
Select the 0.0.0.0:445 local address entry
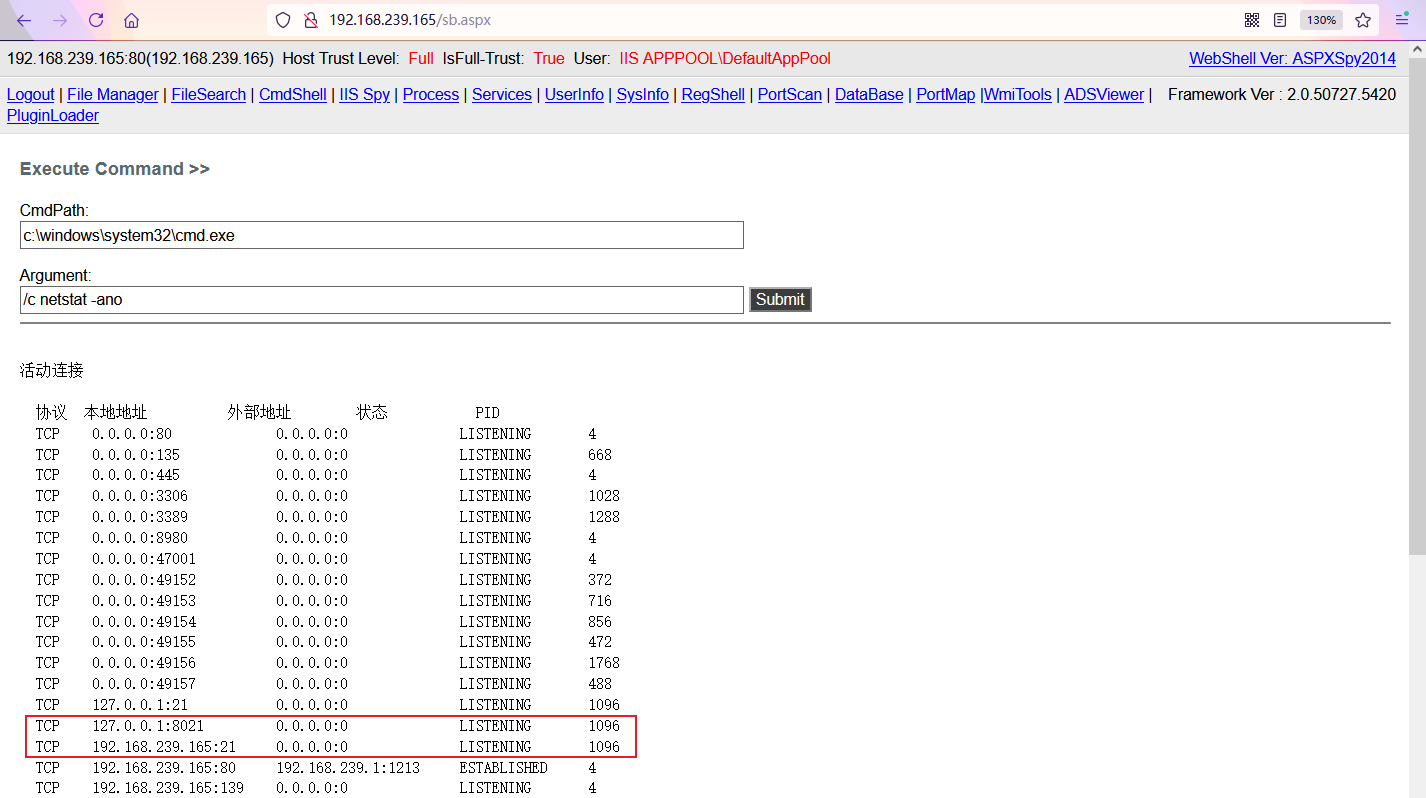click(136, 475)
